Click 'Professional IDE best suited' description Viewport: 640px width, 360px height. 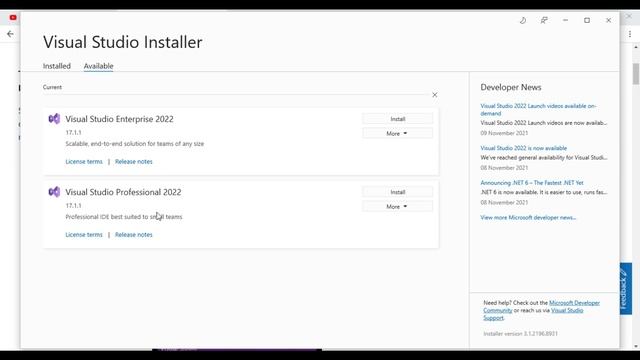124,217
